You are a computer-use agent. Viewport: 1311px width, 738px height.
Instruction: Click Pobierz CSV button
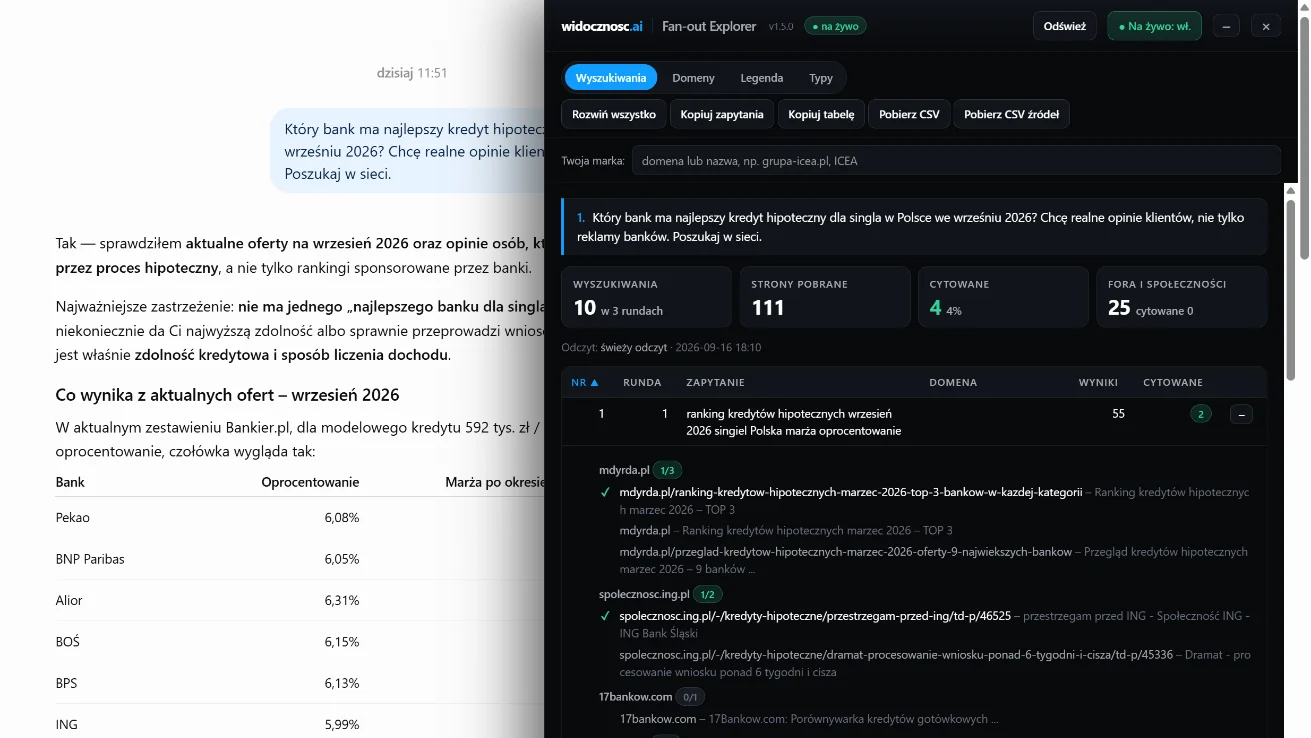coord(909,114)
